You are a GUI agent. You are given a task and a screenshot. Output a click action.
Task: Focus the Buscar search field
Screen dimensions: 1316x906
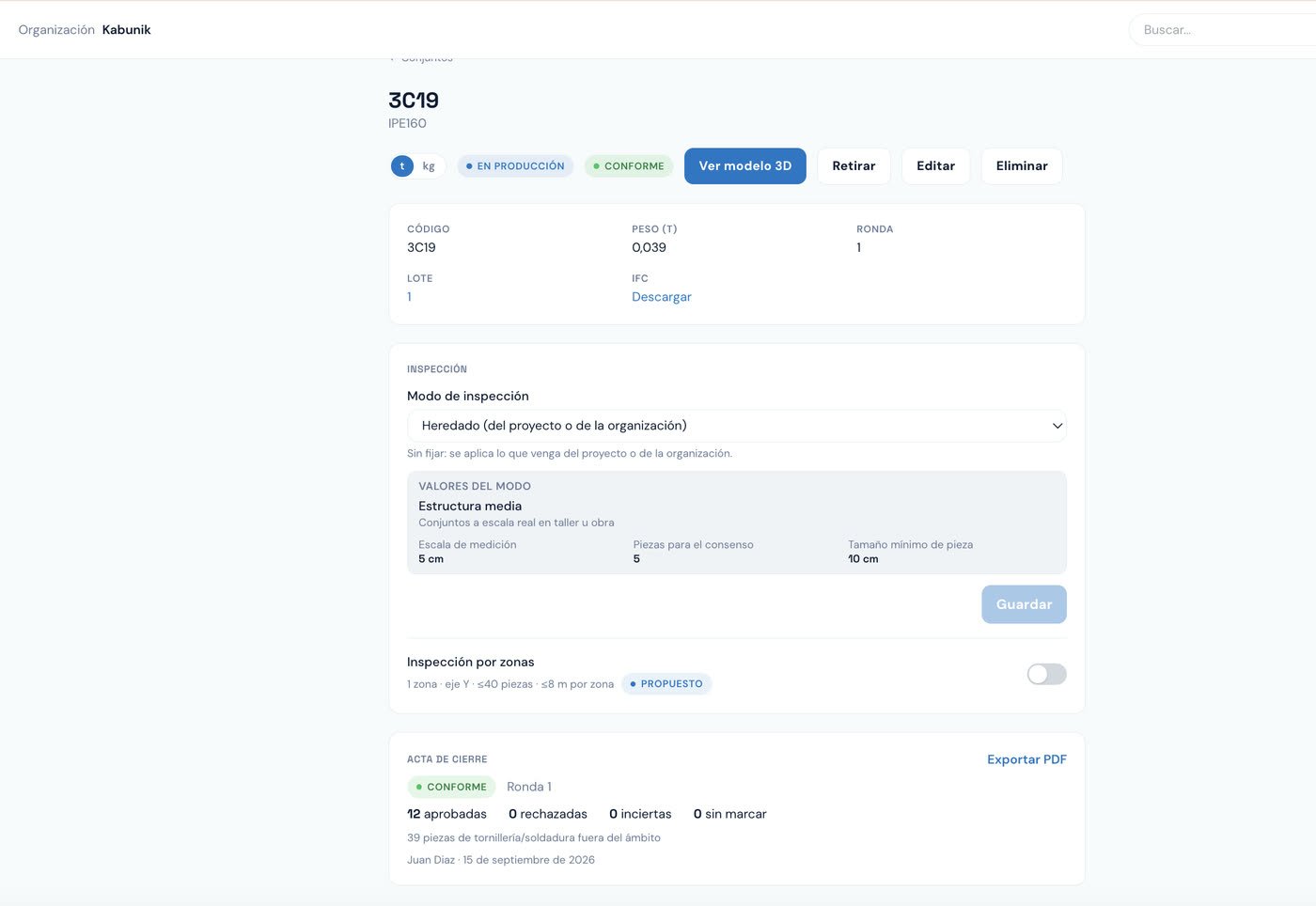(1222, 30)
